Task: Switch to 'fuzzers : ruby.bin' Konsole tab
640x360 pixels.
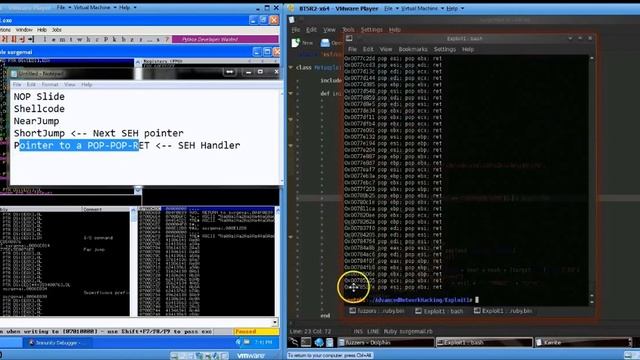Action: (x=377, y=311)
